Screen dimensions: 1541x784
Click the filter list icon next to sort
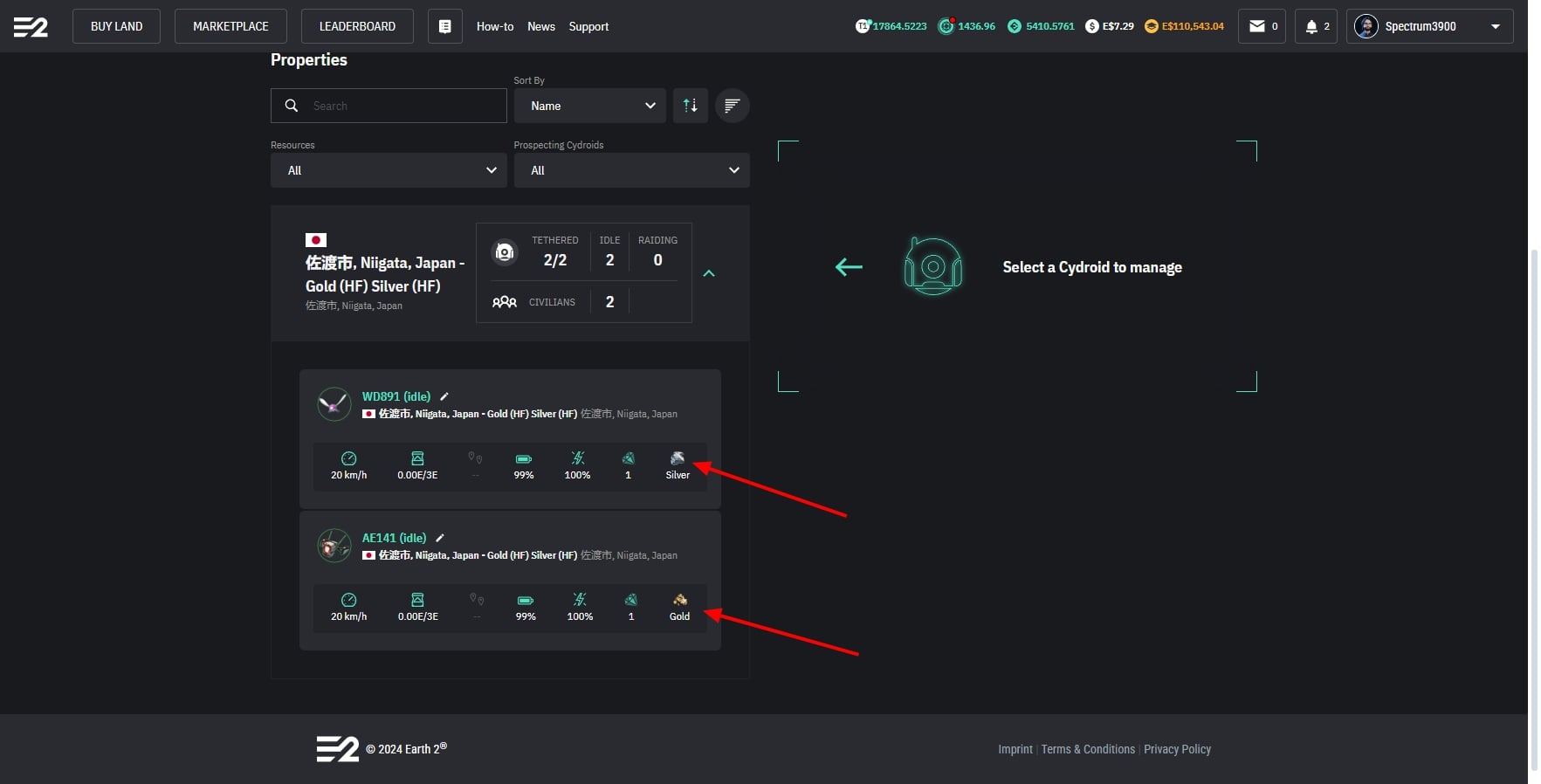(x=732, y=106)
